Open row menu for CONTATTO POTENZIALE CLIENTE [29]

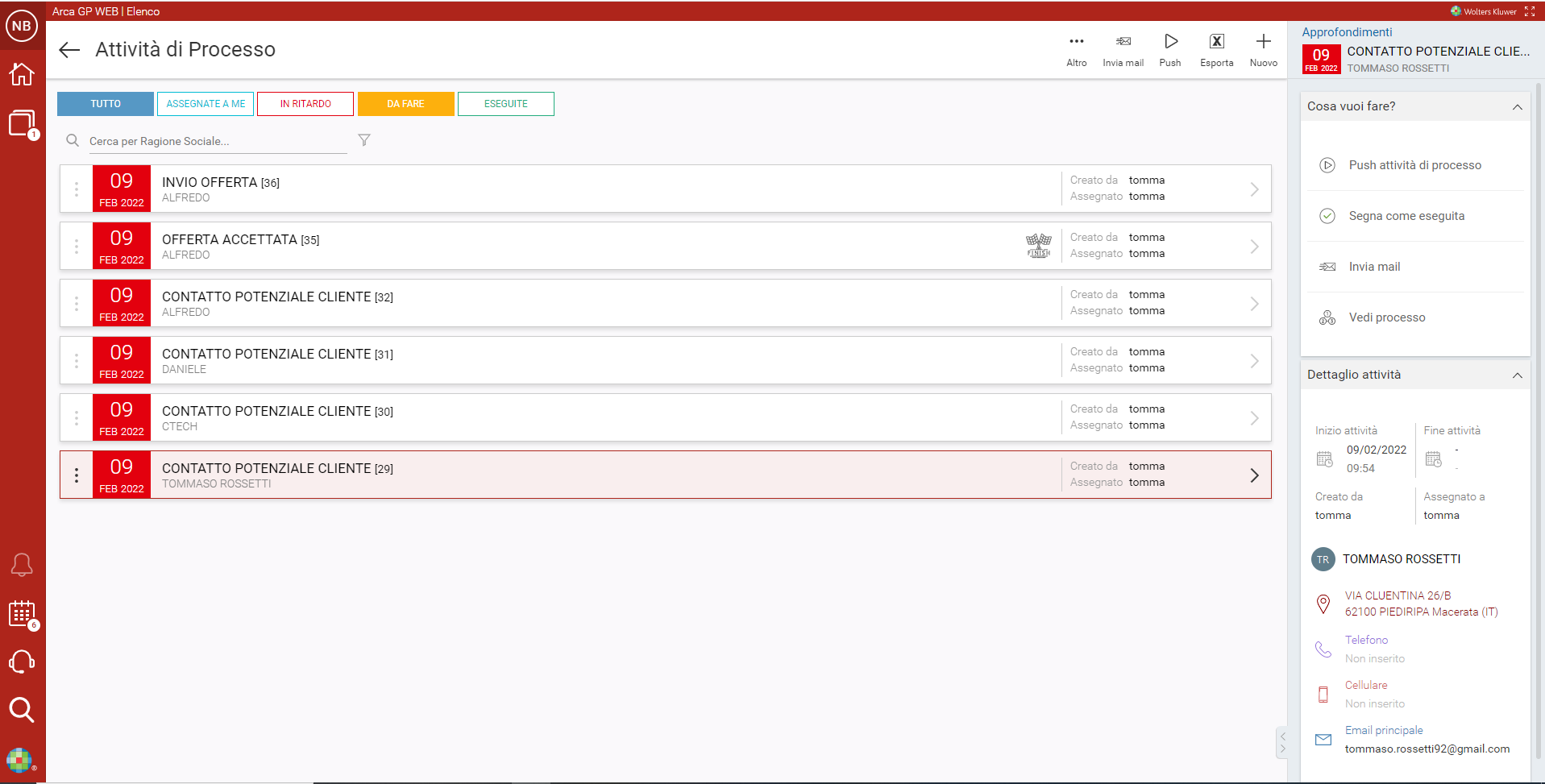tap(77, 475)
